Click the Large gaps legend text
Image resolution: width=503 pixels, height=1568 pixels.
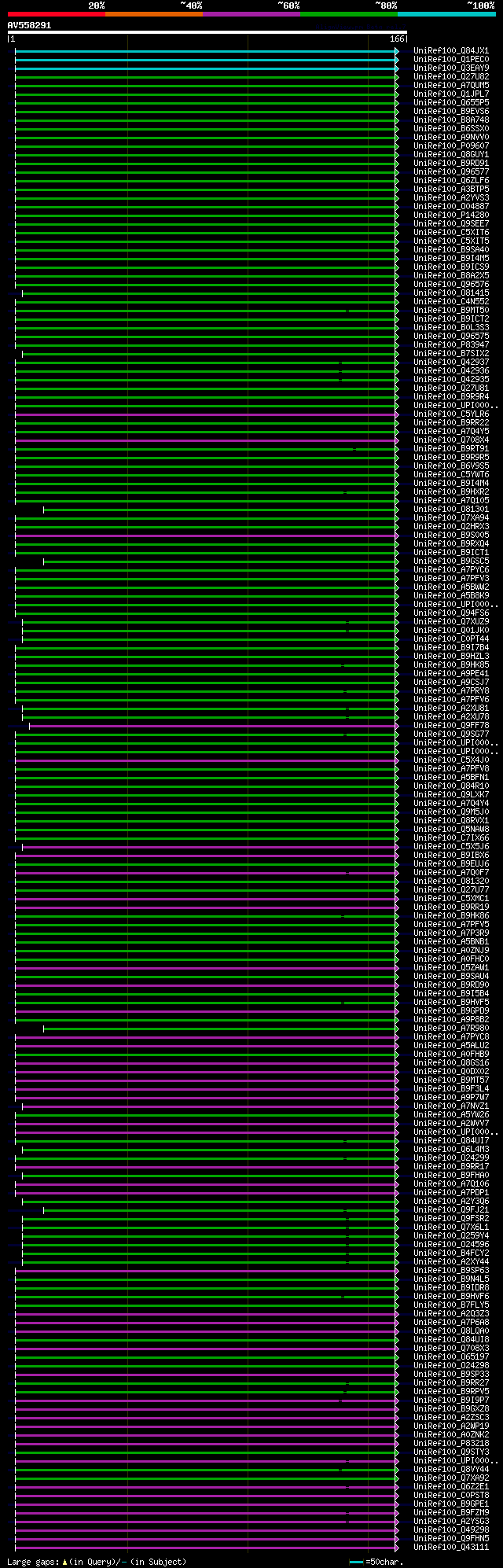[97, 1562]
